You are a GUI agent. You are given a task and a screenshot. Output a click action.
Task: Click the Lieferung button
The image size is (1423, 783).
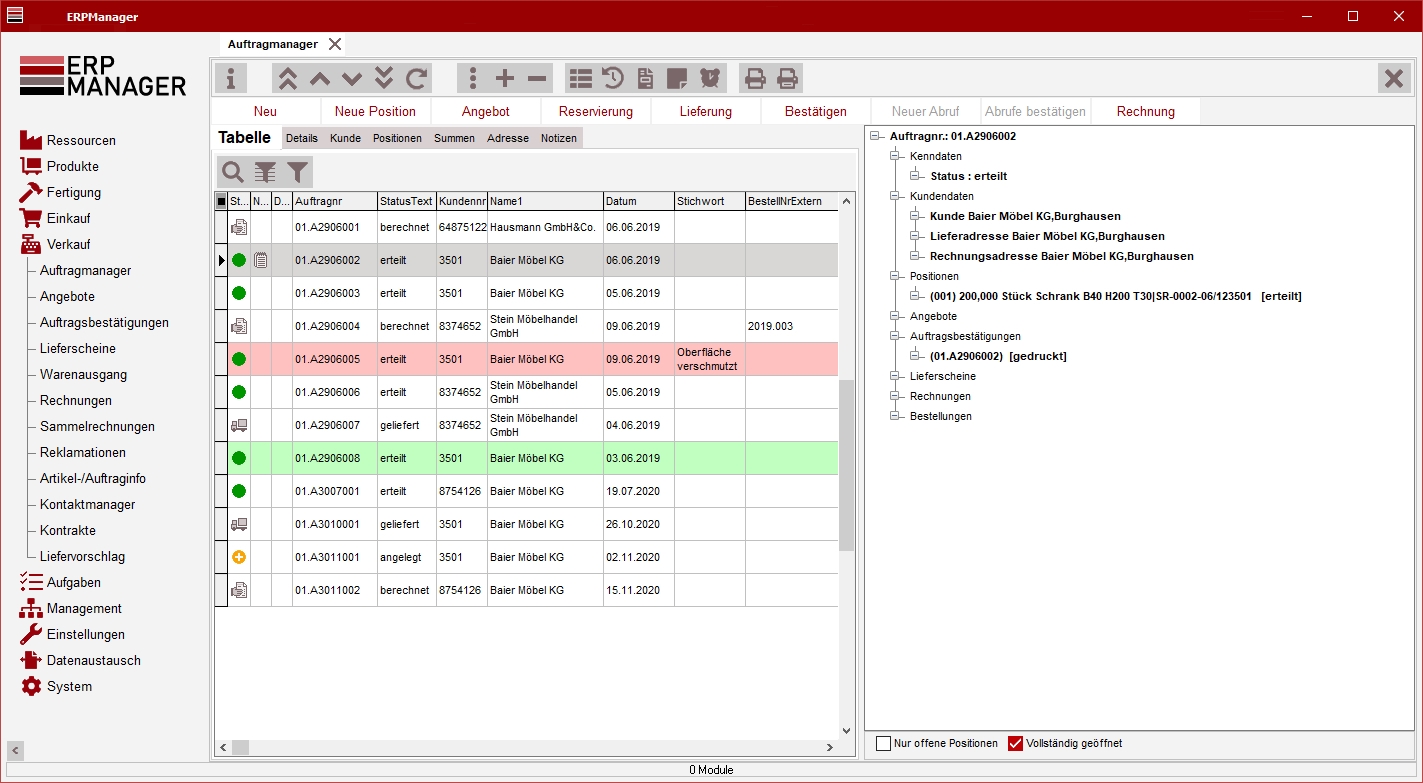705,111
